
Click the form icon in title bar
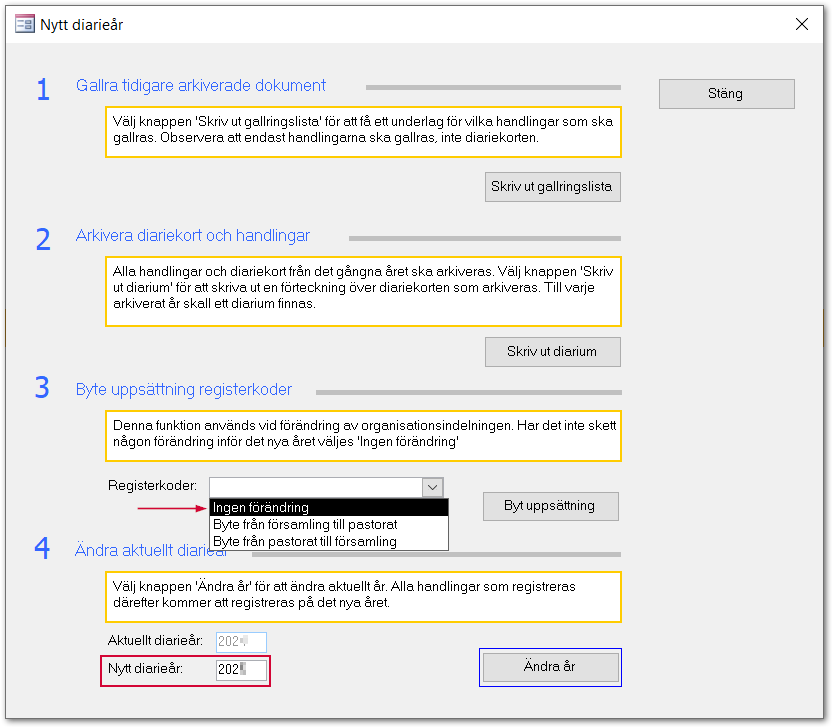click(x=24, y=24)
